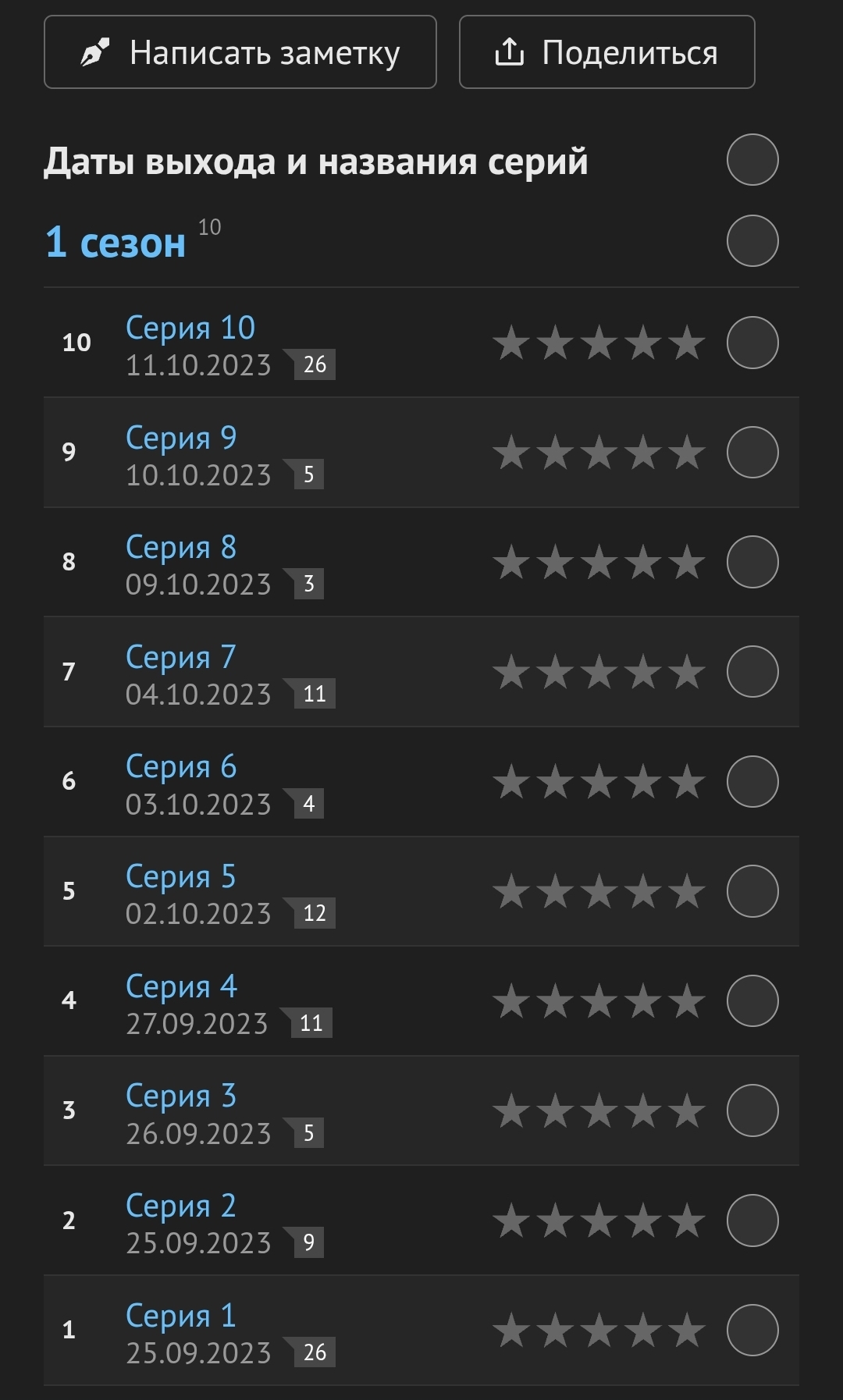
Task: Click the pen icon in Написать заметку
Action: tap(95, 53)
